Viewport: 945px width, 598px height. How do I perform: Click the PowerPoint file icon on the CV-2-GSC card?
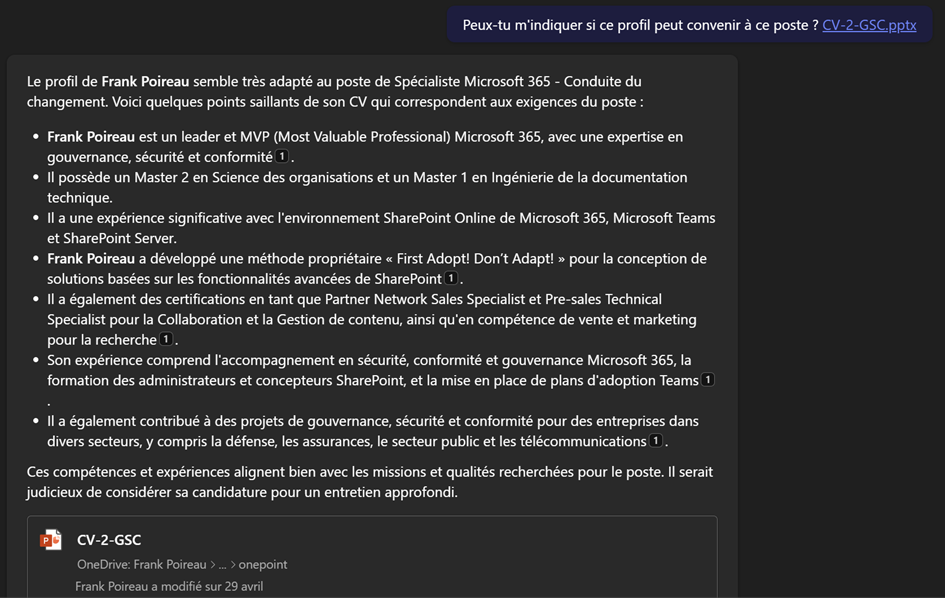pos(50,540)
